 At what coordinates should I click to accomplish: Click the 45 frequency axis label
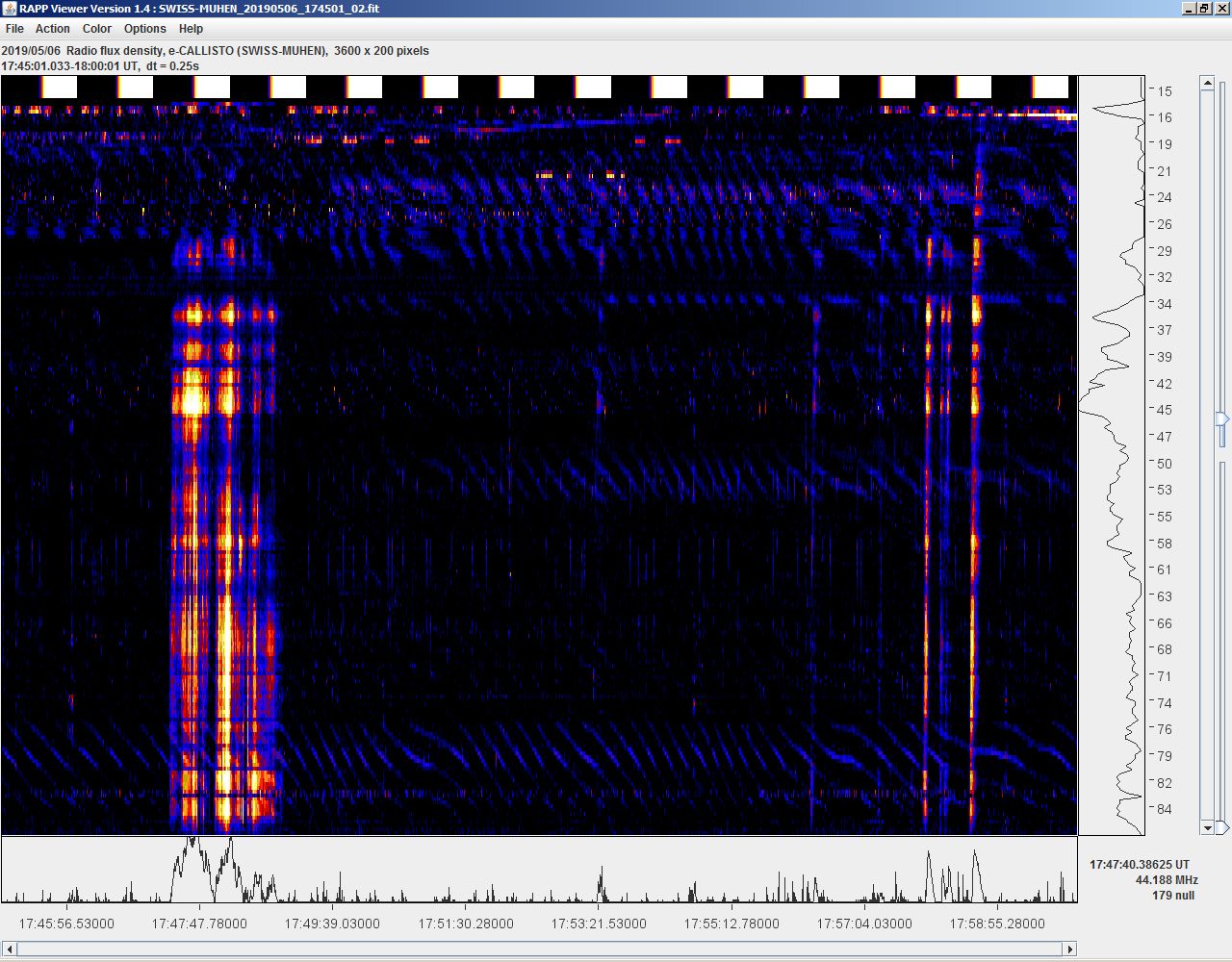pyautogui.click(x=1165, y=410)
